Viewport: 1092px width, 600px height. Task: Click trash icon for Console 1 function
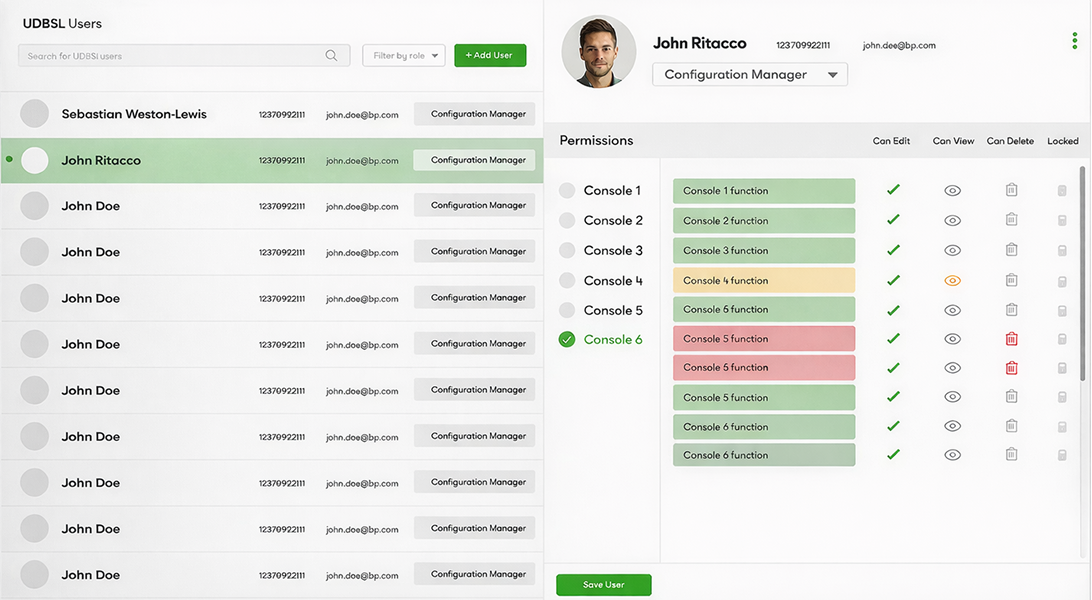(x=1011, y=190)
